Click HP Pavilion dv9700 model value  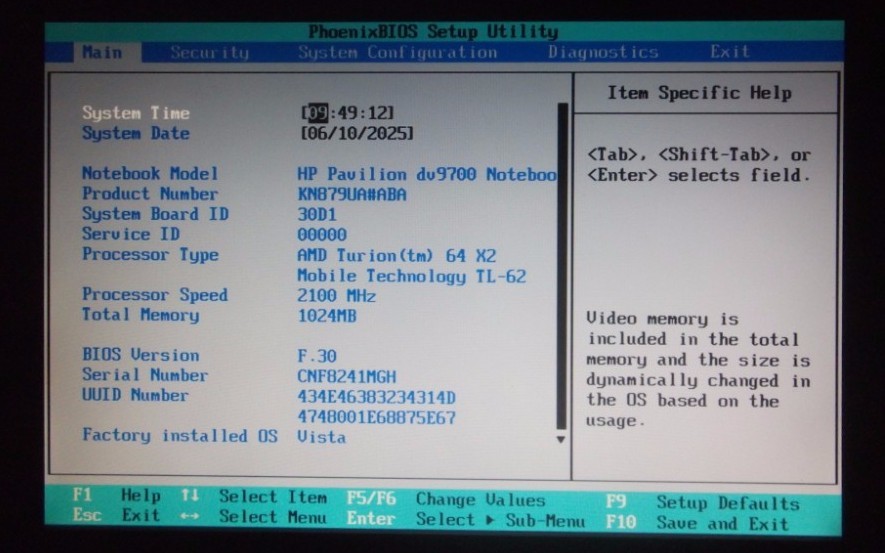pyautogui.click(x=427, y=174)
